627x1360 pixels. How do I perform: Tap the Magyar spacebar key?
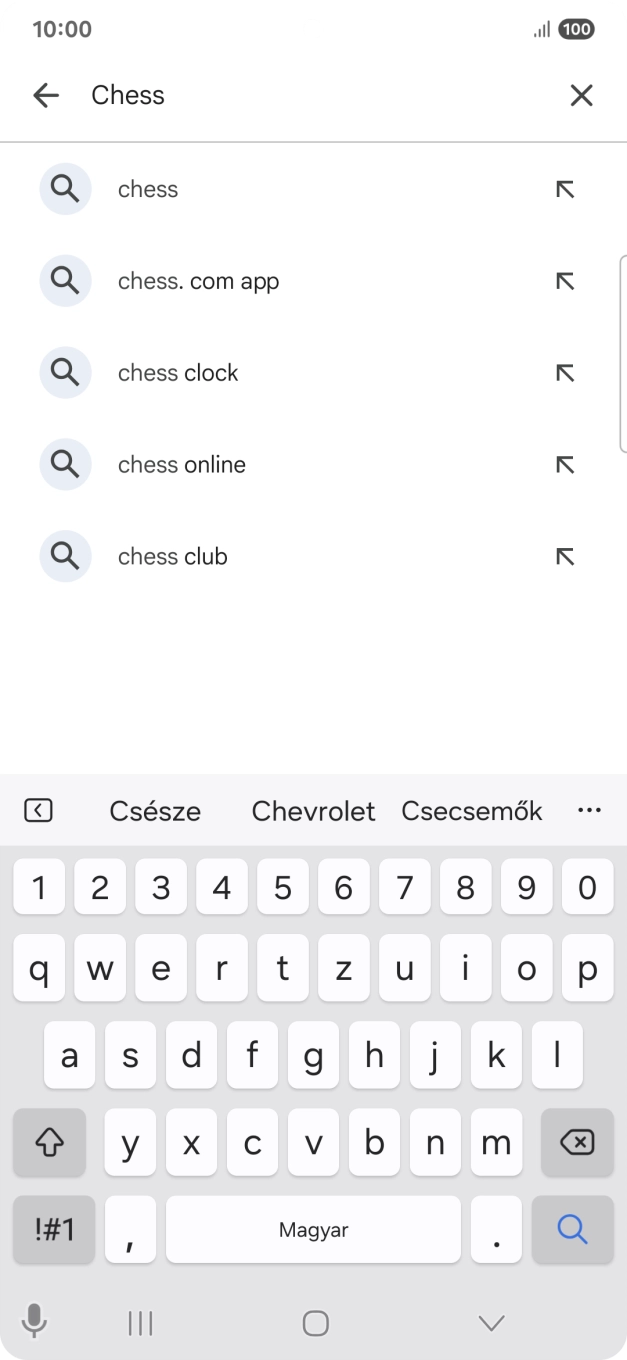(x=313, y=1229)
